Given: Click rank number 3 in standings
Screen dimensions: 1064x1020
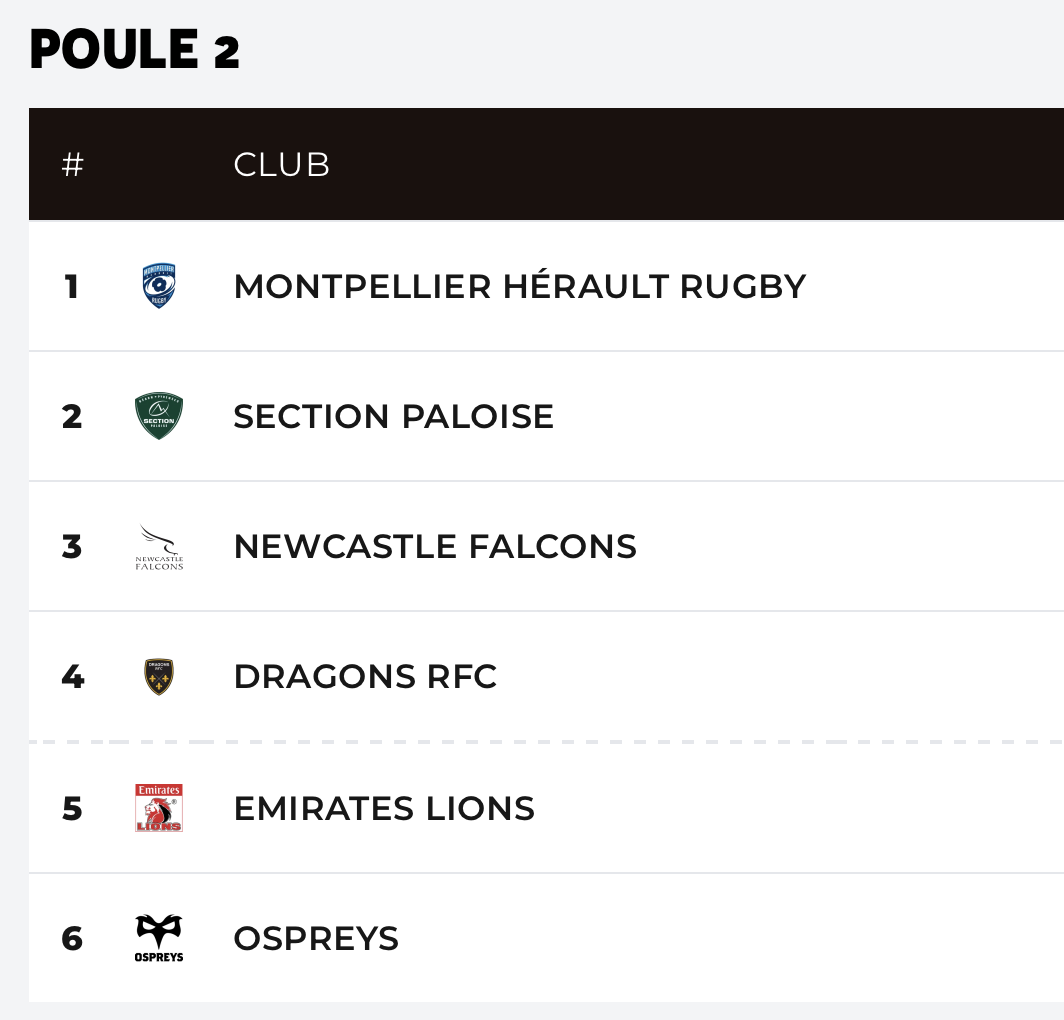Looking at the screenshot, I should (72, 547).
